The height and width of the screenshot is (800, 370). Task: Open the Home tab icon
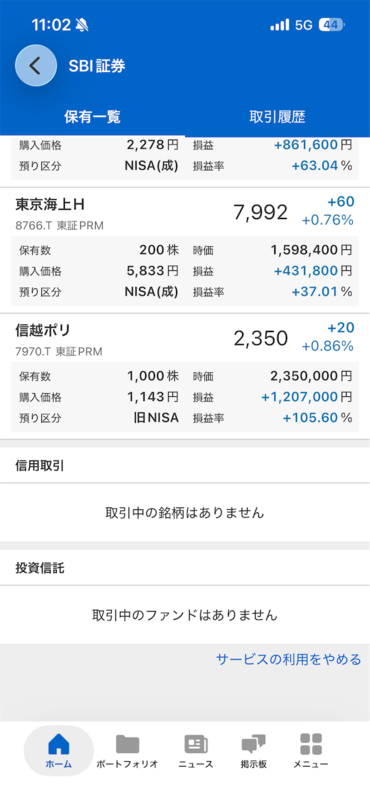58,745
